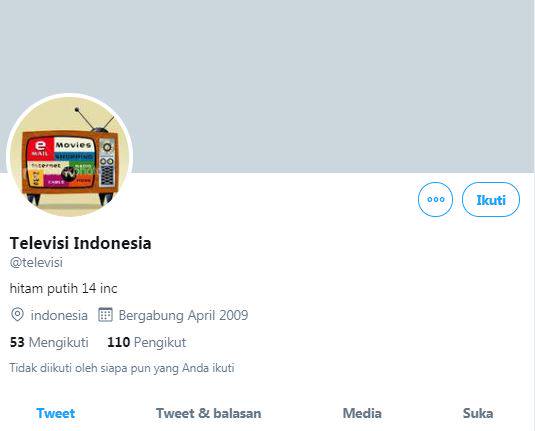Open the Televisi Indonesia profile picture
The image size is (535, 431).
click(x=70, y=157)
